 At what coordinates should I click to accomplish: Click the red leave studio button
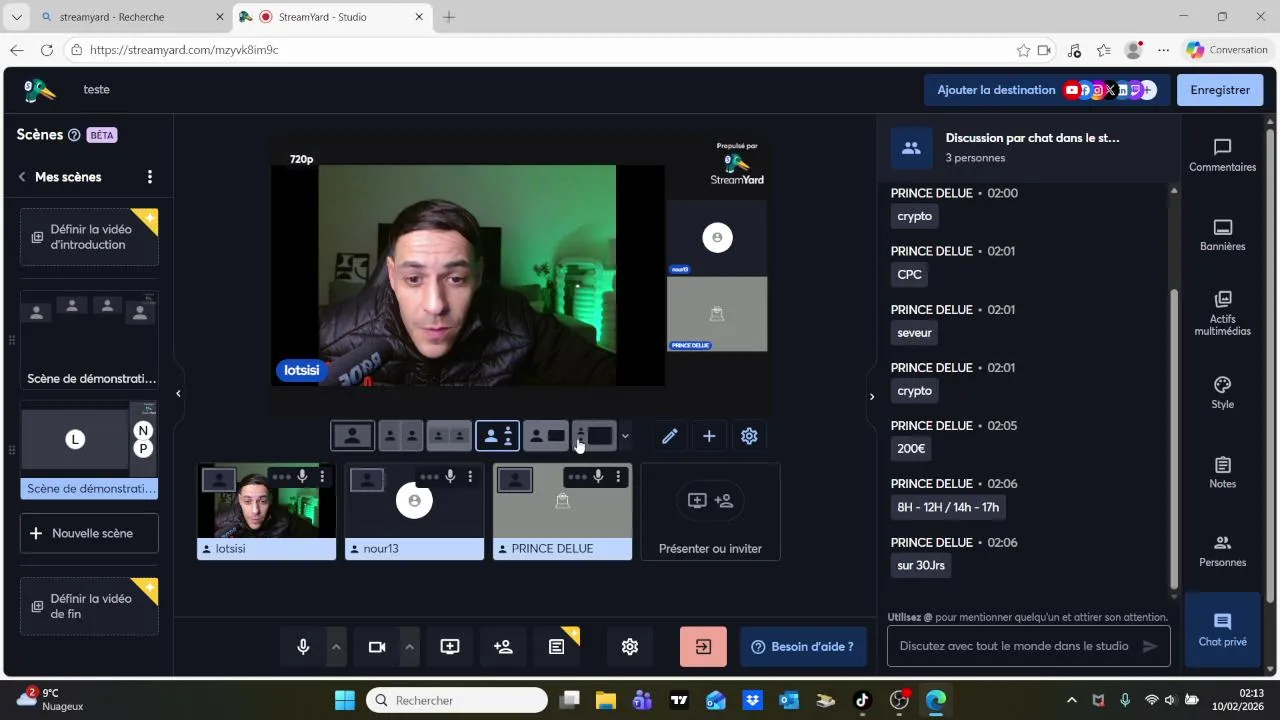click(x=703, y=647)
